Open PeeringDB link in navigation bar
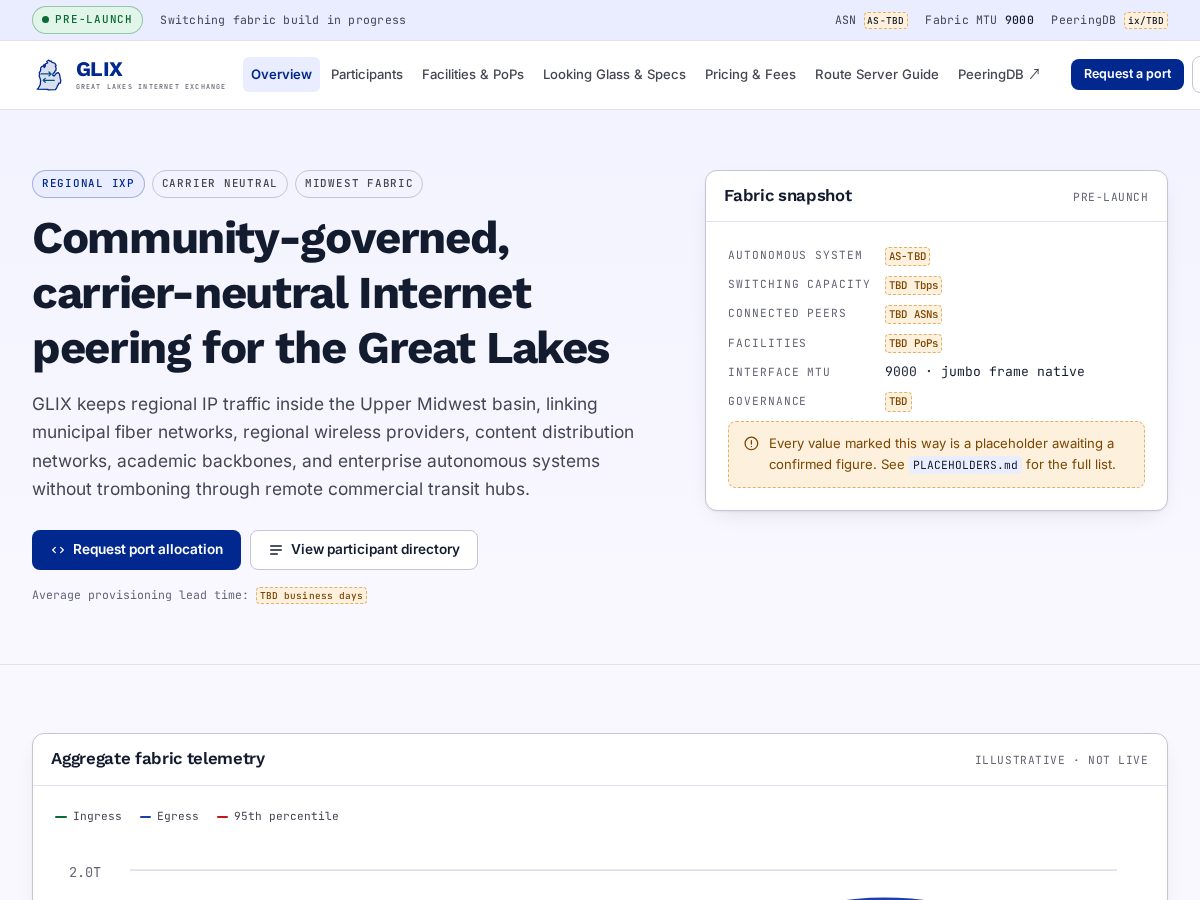Viewport: 1200px width, 900px height. pos(999,74)
